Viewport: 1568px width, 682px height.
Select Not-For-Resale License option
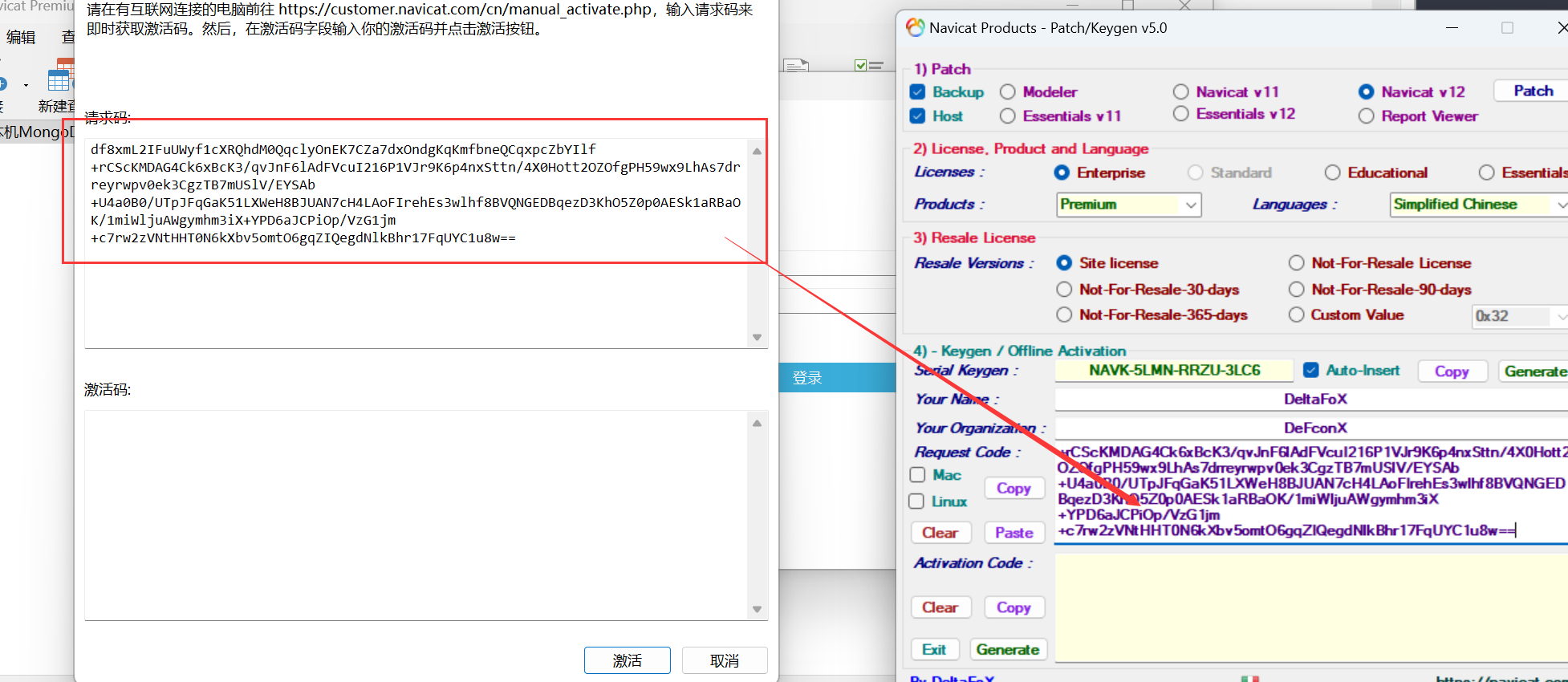pos(1297,263)
